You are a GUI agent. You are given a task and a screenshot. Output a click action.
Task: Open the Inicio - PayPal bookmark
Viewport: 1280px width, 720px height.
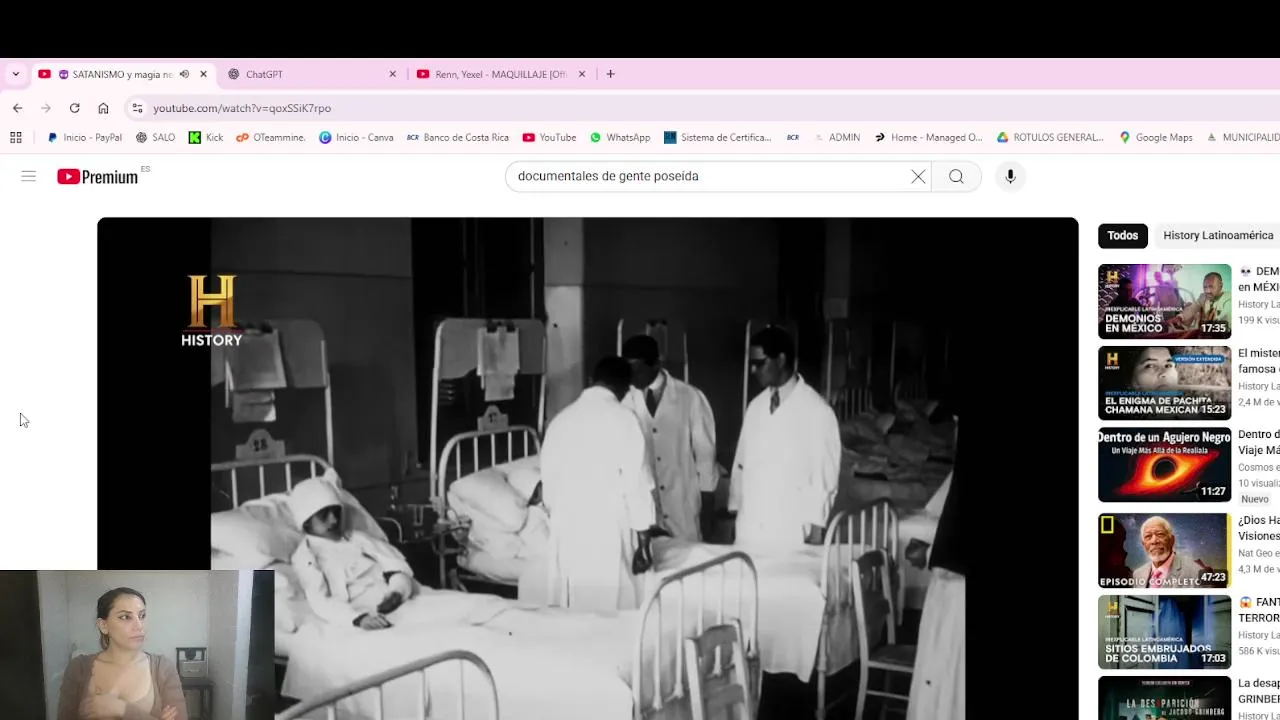84,137
